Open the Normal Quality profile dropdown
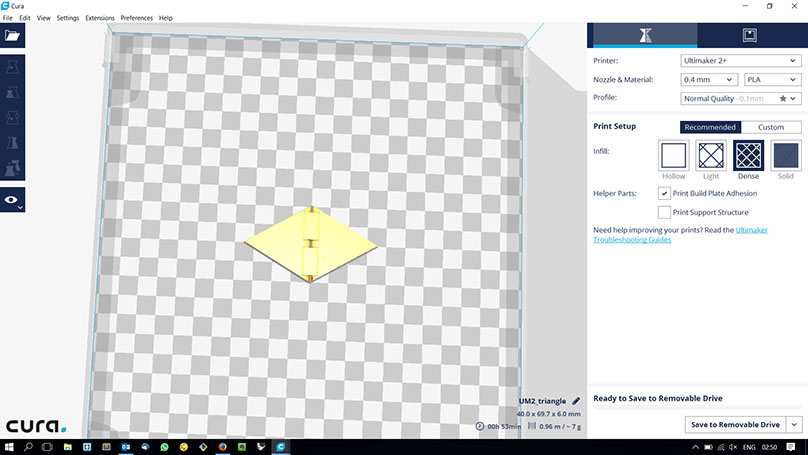 740,98
